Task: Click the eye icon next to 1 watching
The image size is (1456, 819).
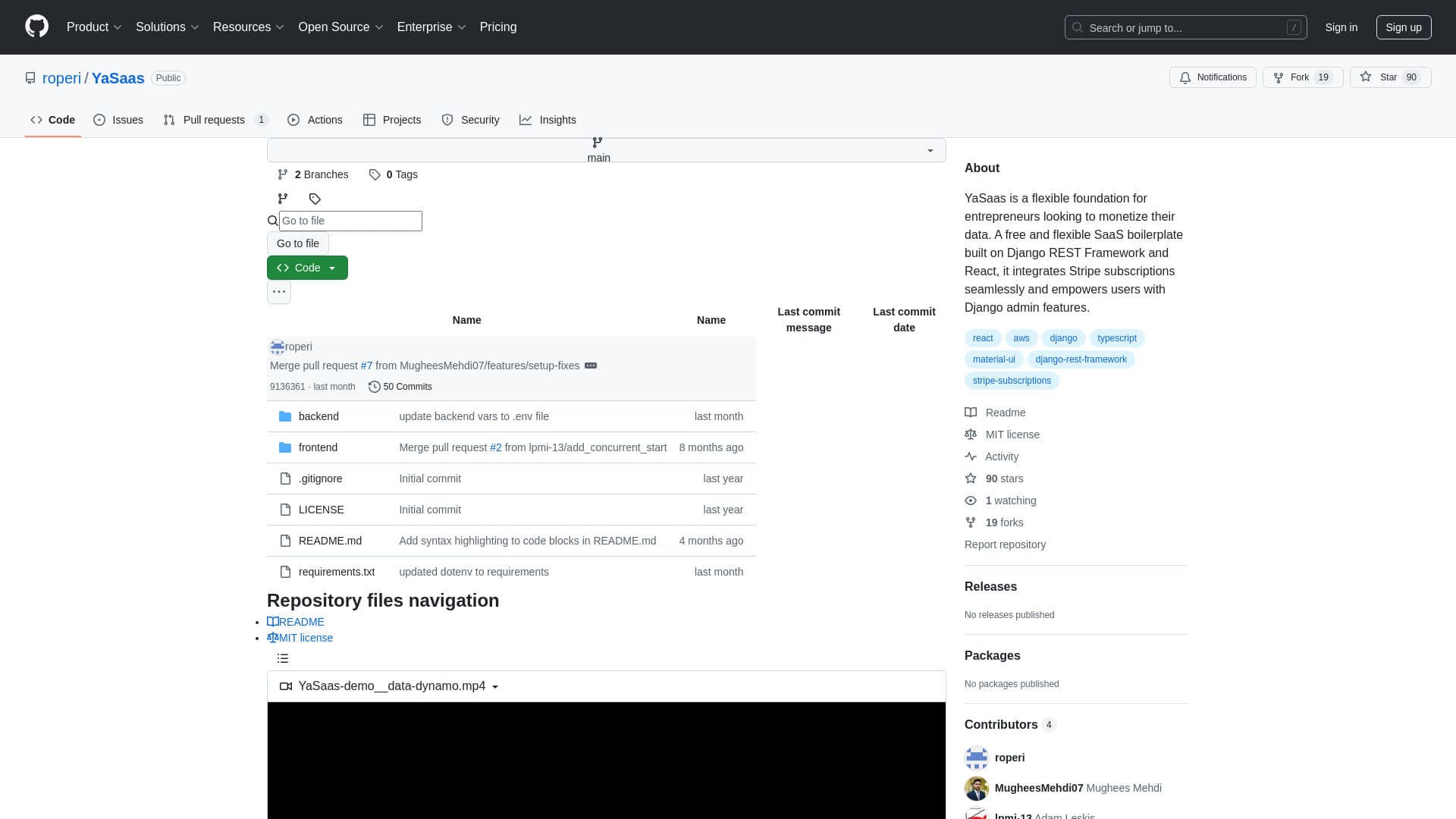Action: [971, 500]
